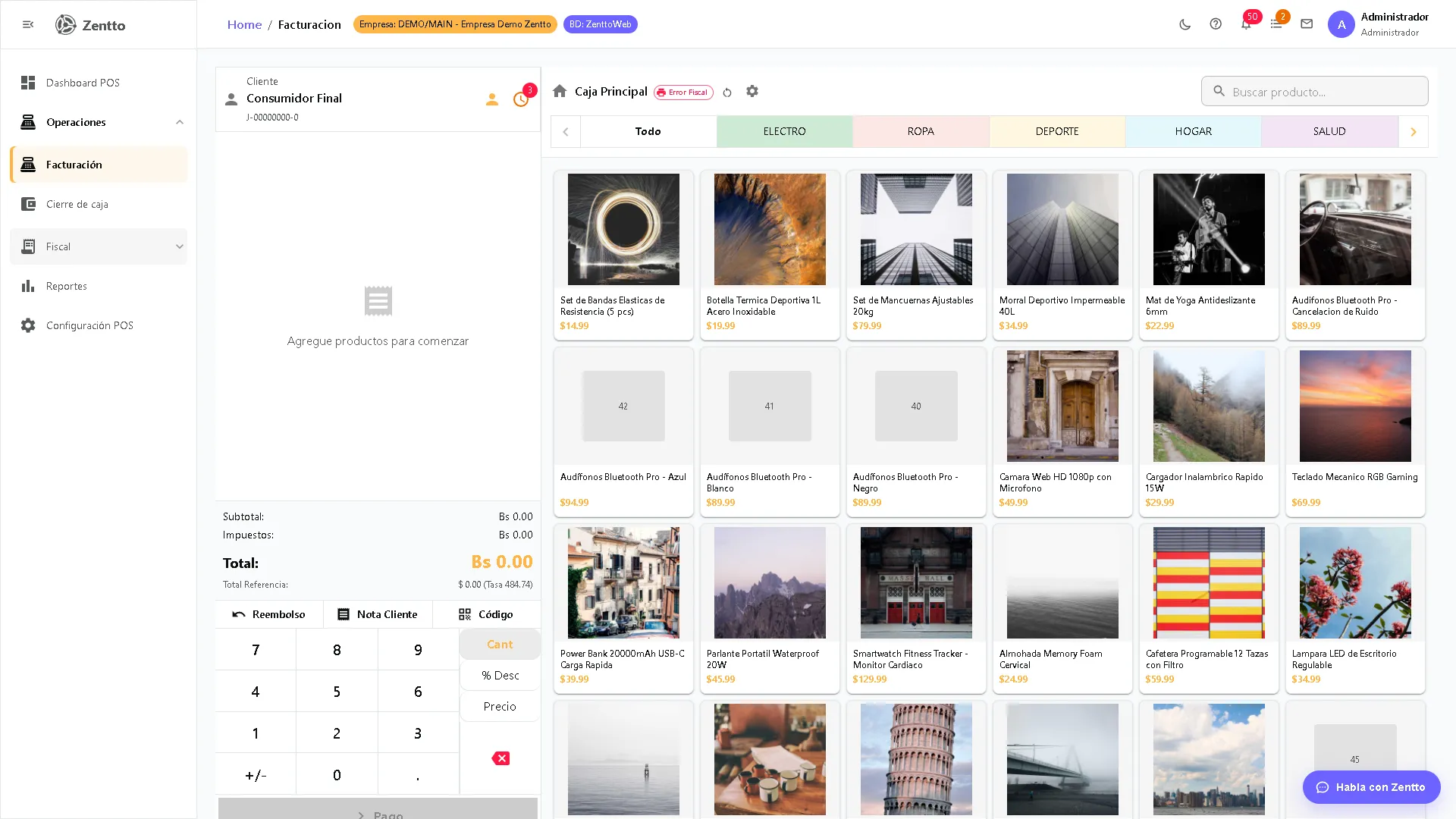Collapse the sidebar menu icon
1456x819 pixels.
coord(28,24)
